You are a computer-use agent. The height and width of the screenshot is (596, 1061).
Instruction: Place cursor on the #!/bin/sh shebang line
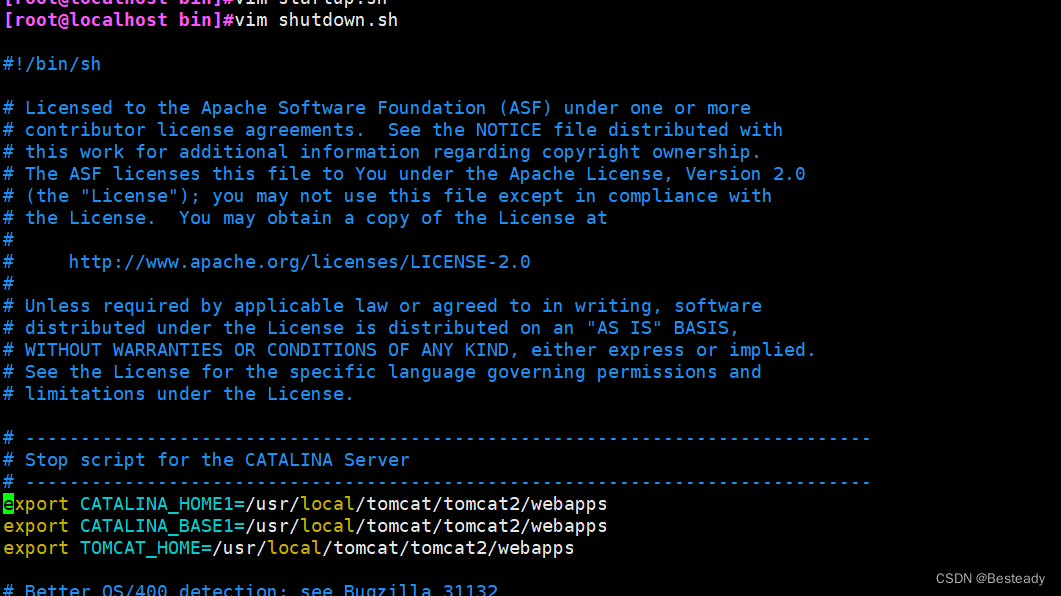[52, 64]
